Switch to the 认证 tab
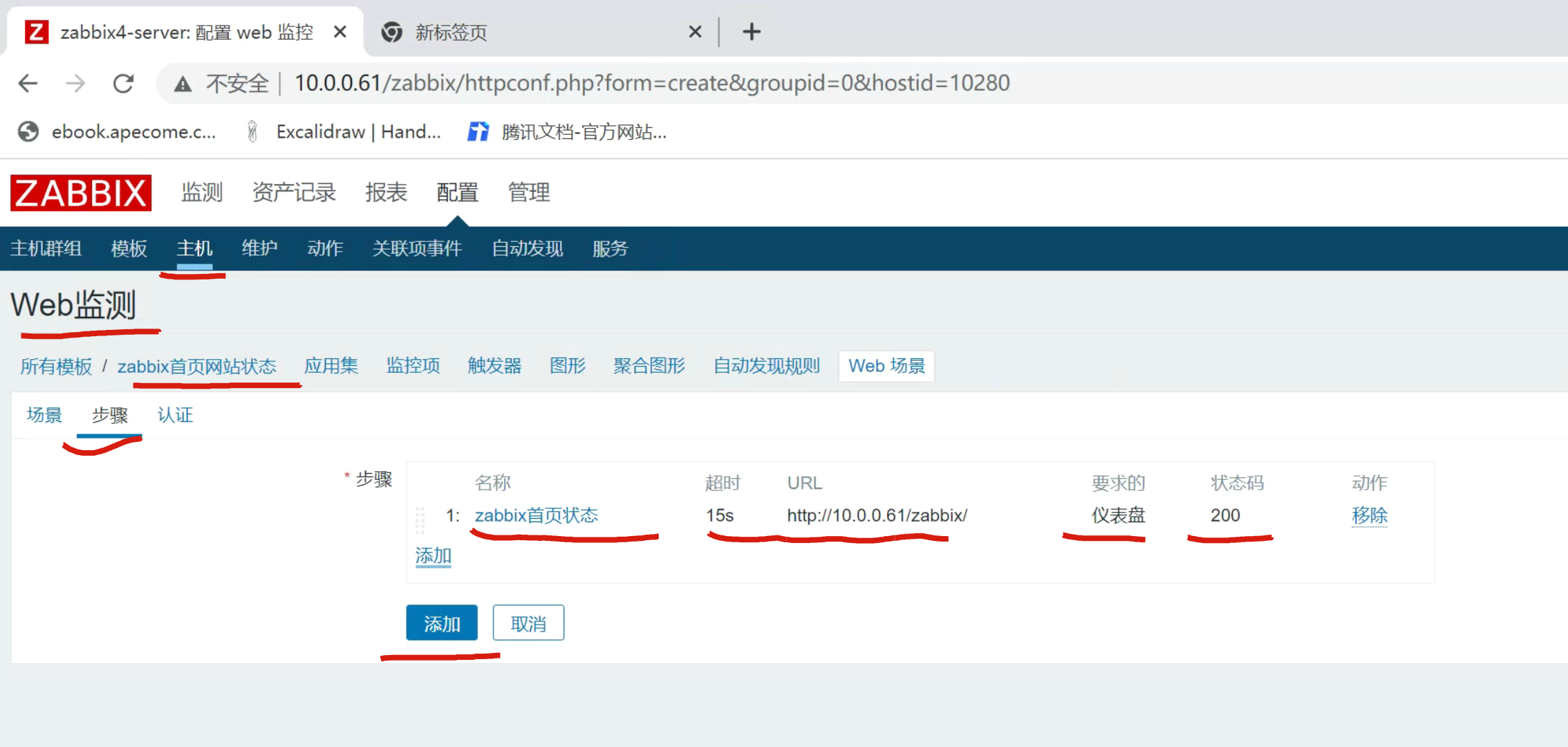 175,415
